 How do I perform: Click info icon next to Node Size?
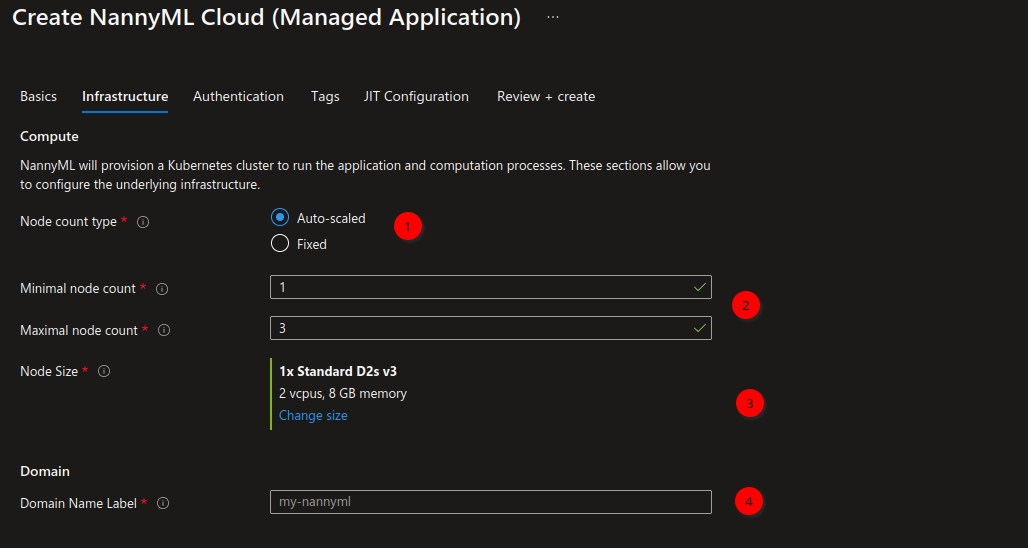[x=104, y=371]
